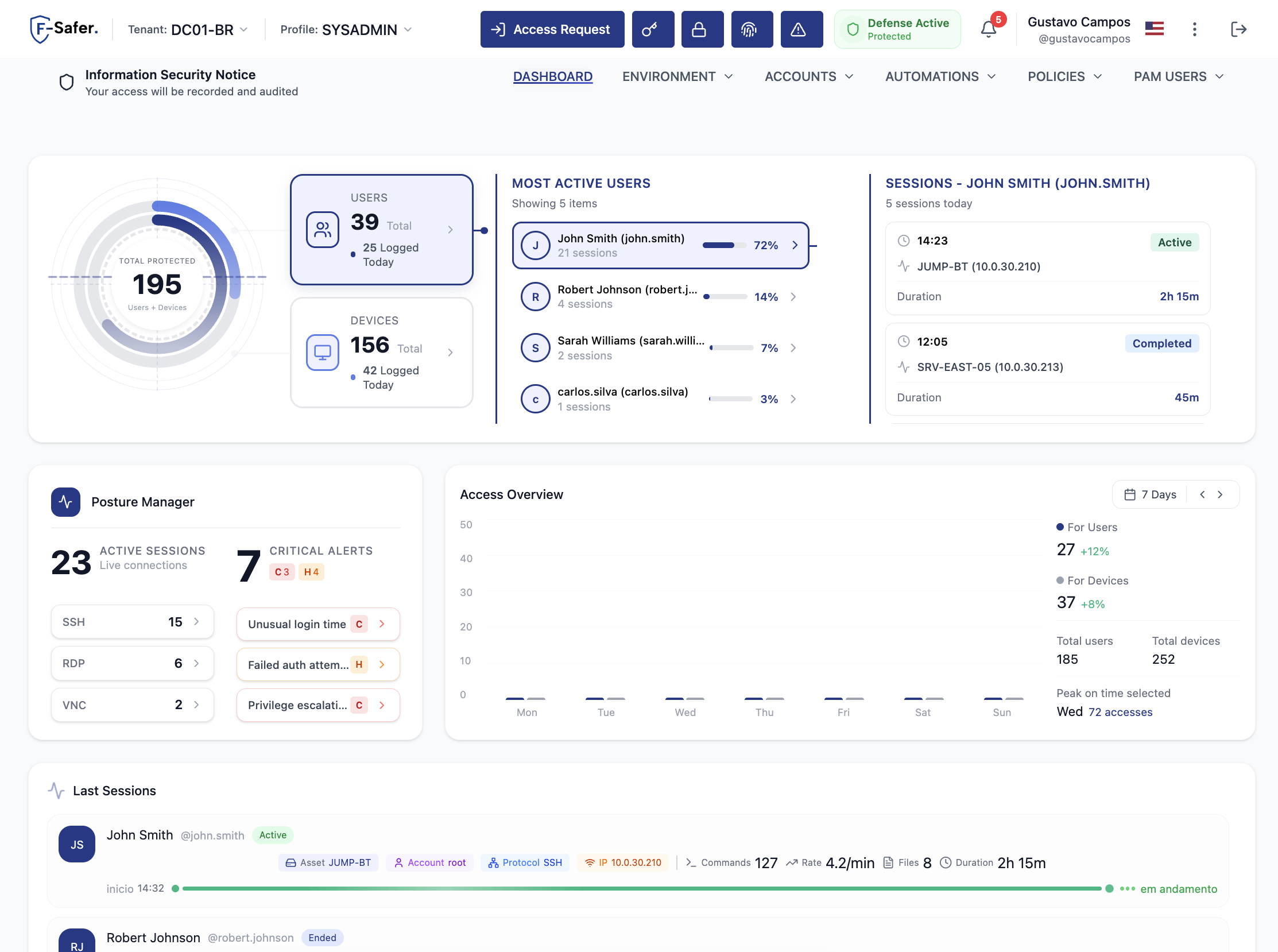The width and height of the screenshot is (1278, 952).
Task: Expand Devices card chevron
Action: click(451, 353)
